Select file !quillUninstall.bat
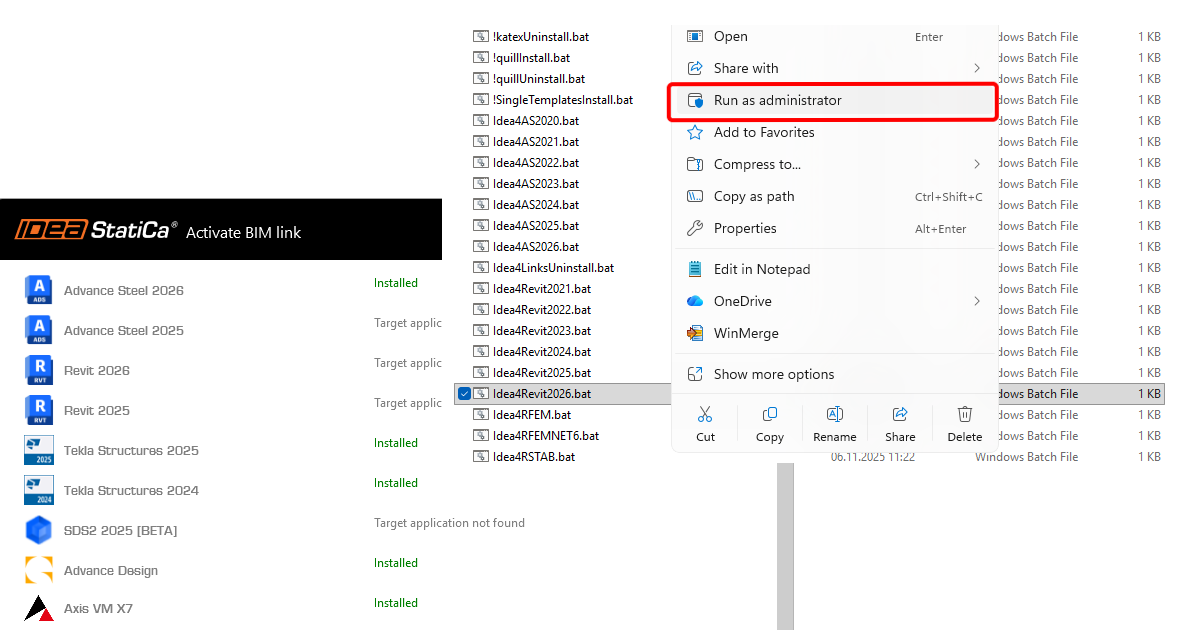The width and height of the screenshot is (1200, 630). point(539,79)
